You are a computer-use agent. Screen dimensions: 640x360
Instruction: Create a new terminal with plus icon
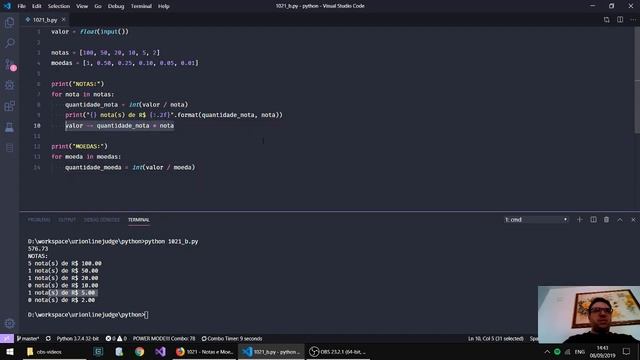coord(580,220)
